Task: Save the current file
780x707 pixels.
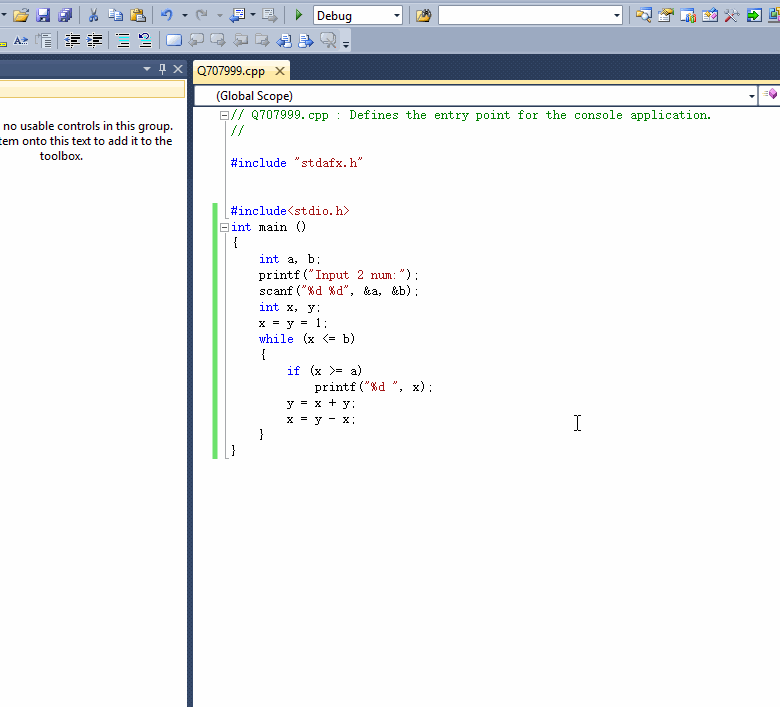Action: point(43,15)
